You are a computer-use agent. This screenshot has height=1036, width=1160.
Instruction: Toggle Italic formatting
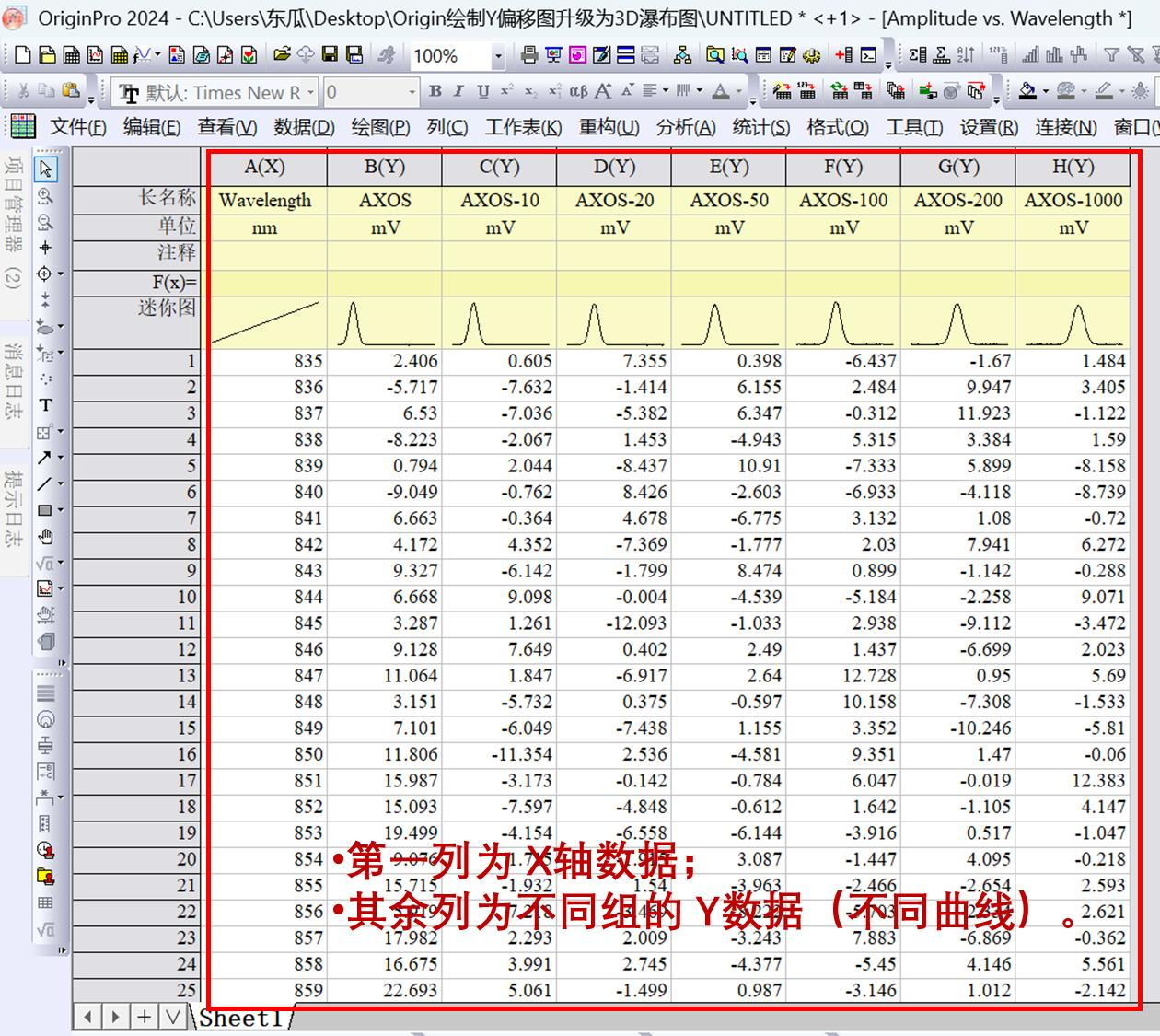(459, 91)
